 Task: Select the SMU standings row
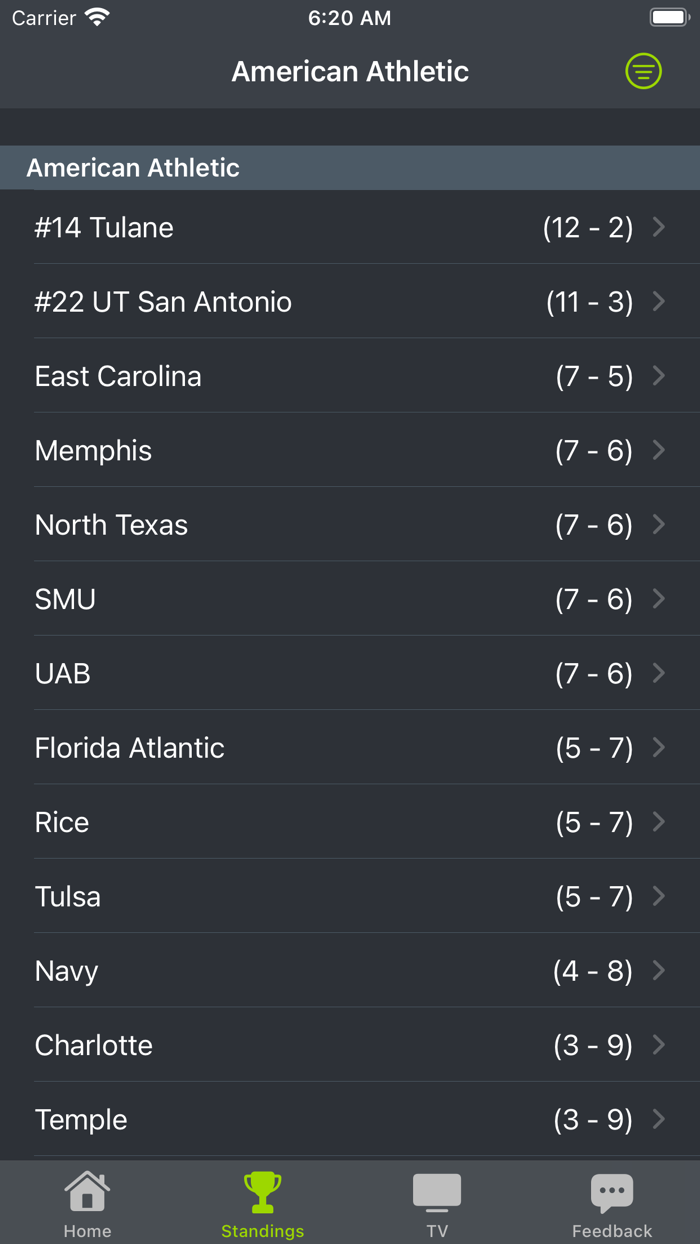coord(350,598)
